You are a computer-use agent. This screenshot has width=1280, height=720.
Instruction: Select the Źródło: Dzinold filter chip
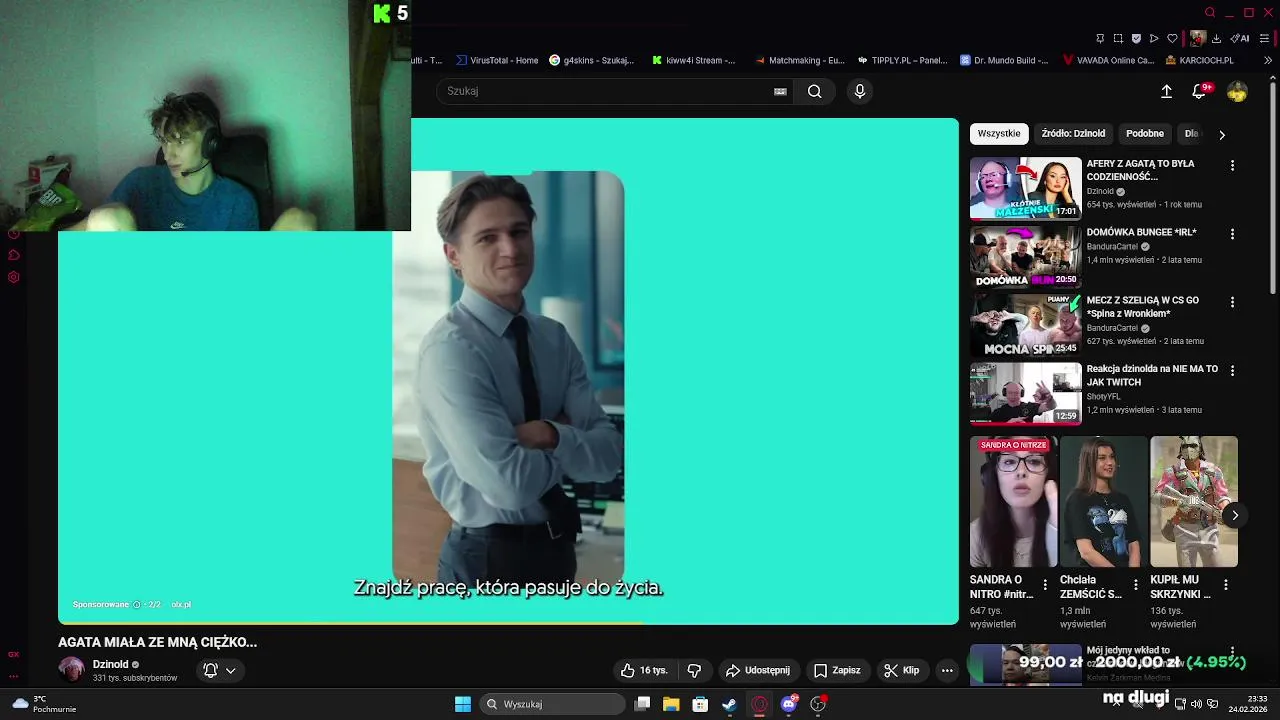pyautogui.click(x=1073, y=133)
